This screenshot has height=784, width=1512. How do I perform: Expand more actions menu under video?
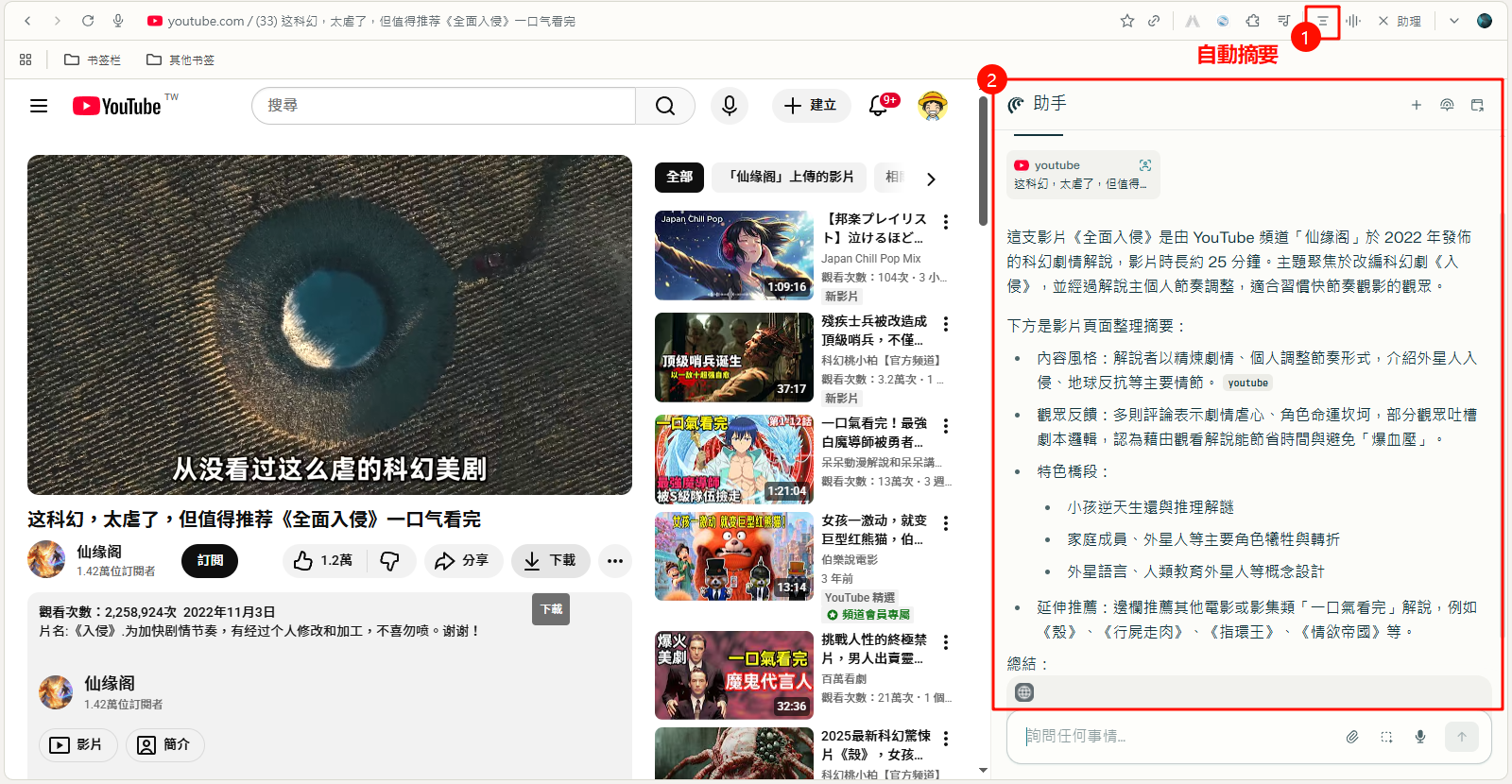pos(615,561)
